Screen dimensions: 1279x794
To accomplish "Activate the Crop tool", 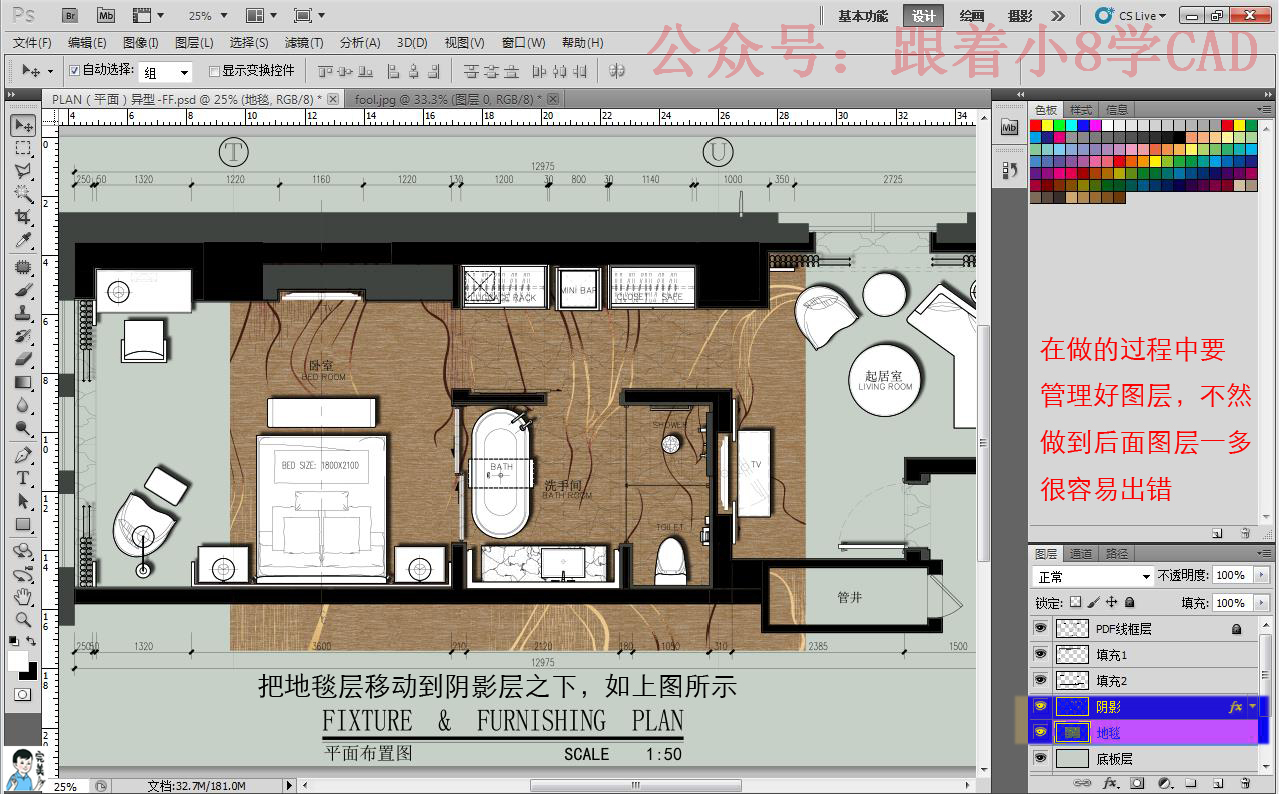I will tap(22, 215).
